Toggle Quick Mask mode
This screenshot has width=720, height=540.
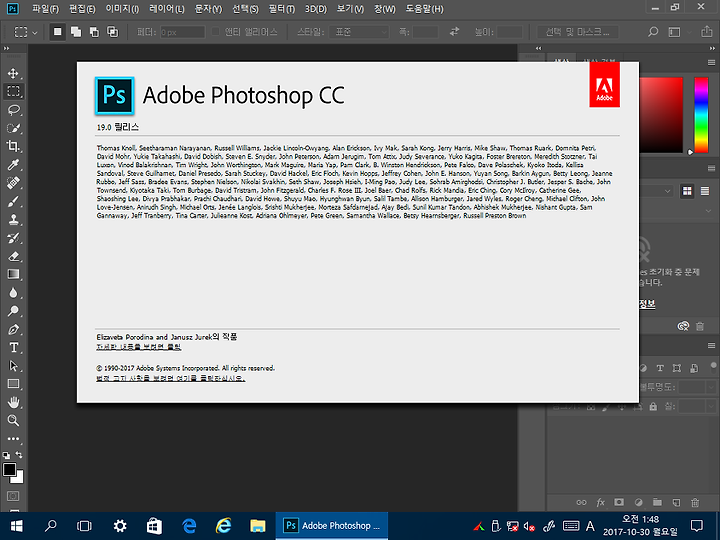13,496
